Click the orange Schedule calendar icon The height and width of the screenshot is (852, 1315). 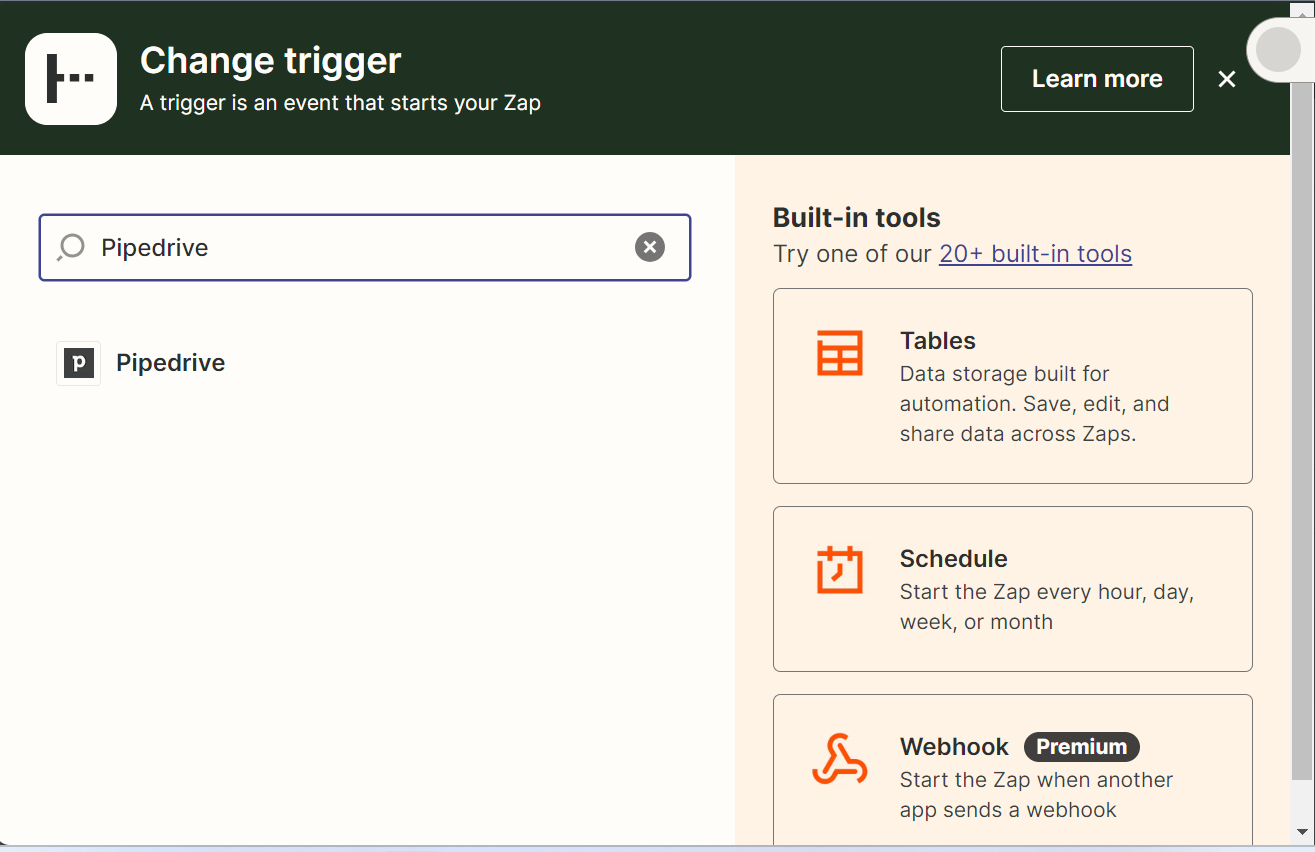point(839,570)
